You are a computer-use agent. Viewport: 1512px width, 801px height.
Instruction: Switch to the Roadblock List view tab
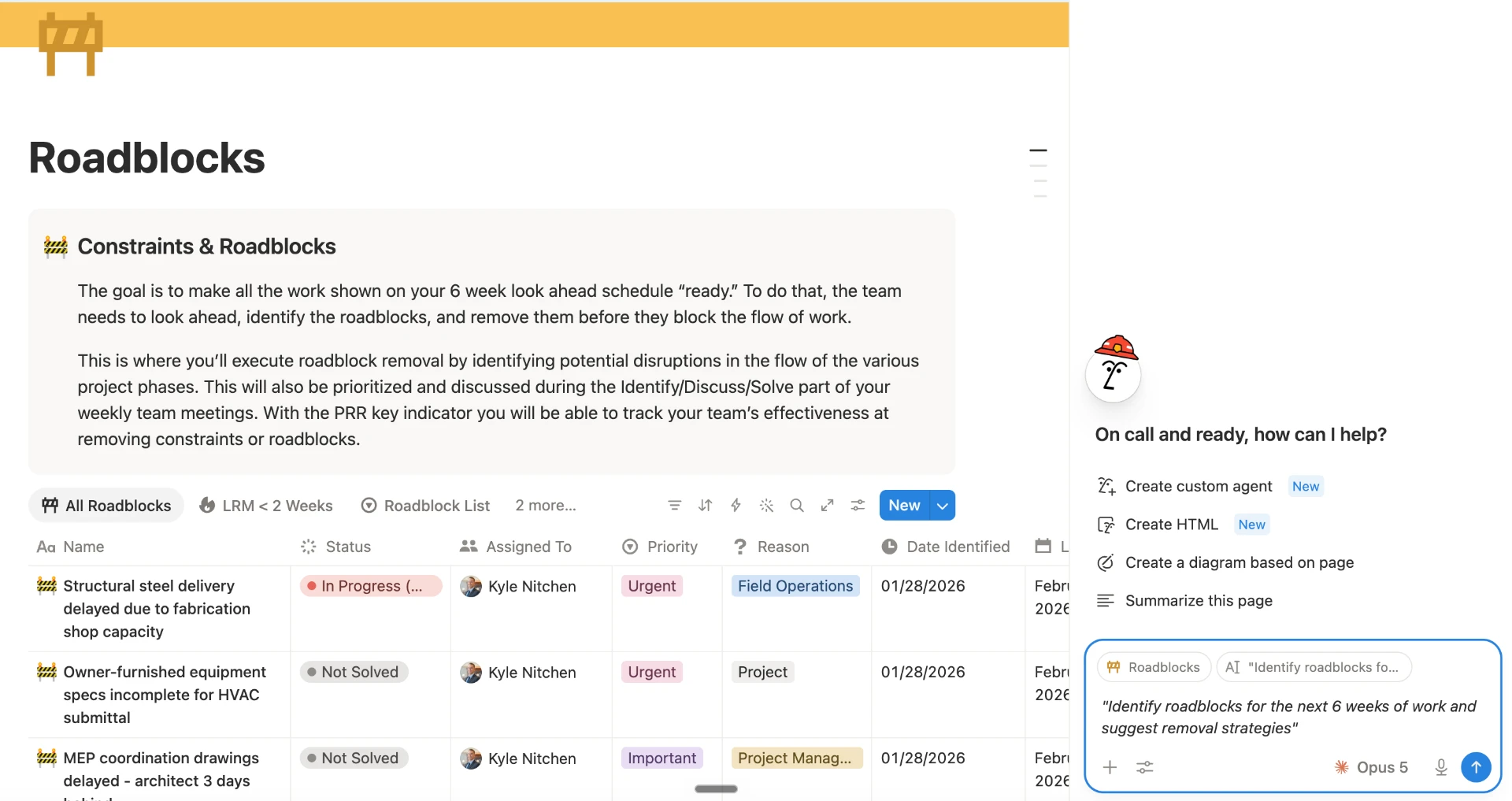pyautogui.click(x=425, y=506)
